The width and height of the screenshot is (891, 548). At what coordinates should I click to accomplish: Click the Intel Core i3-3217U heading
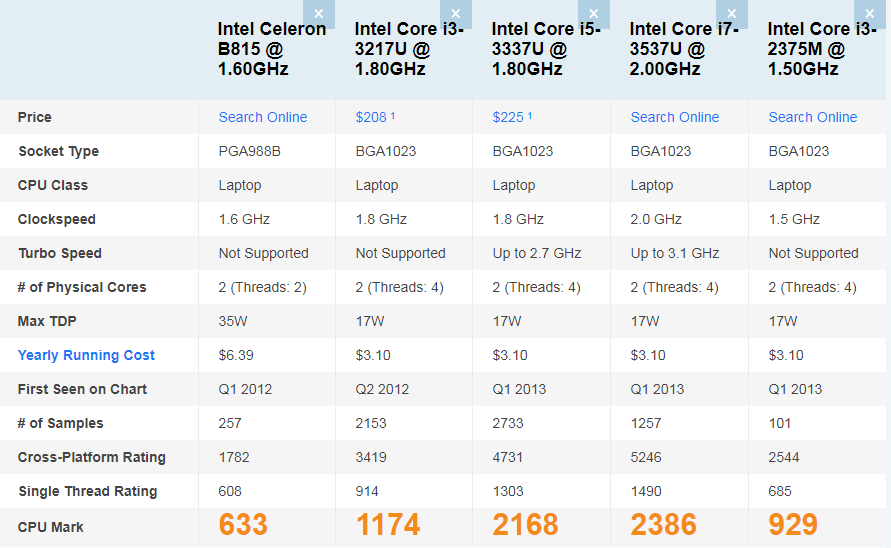click(x=407, y=49)
